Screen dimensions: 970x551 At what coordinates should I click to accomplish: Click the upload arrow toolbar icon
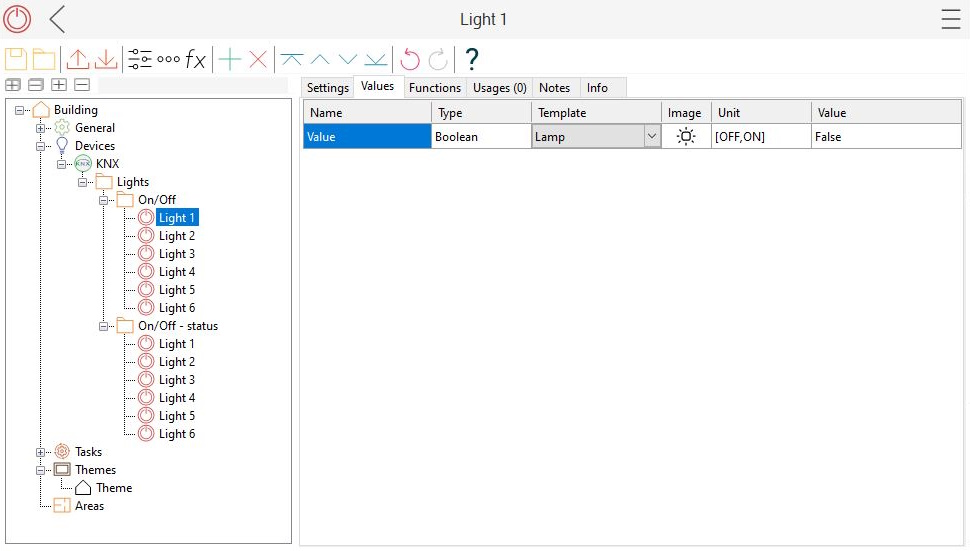78,59
